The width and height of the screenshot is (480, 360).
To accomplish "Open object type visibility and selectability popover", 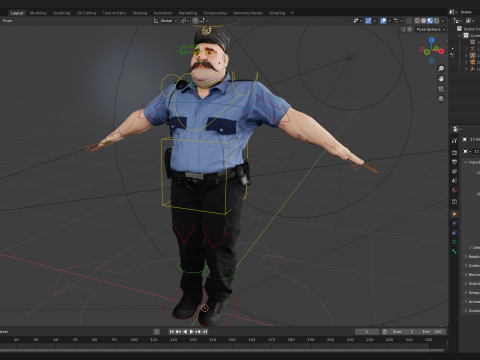I will tap(358, 21).
